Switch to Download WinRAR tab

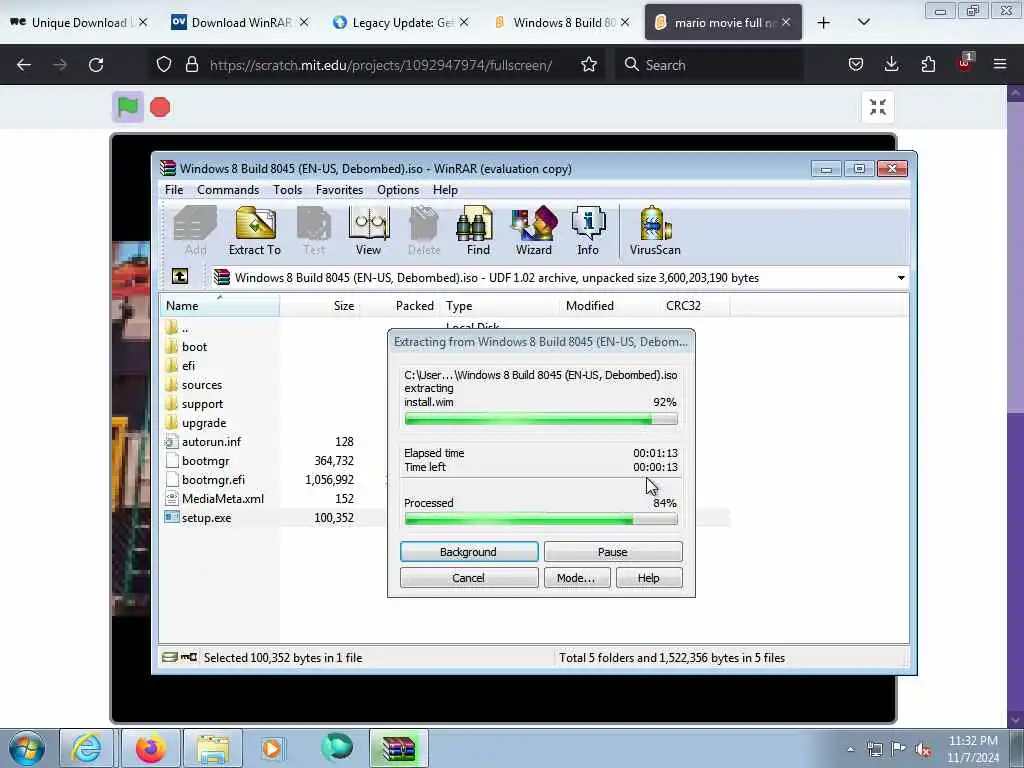tap(240, 22)
